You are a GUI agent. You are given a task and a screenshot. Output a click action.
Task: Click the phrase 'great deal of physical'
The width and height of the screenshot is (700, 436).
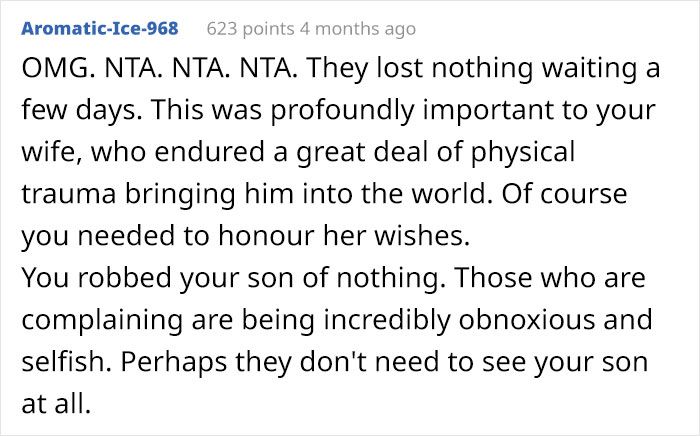pyautogui.click(x=435, y=152)
